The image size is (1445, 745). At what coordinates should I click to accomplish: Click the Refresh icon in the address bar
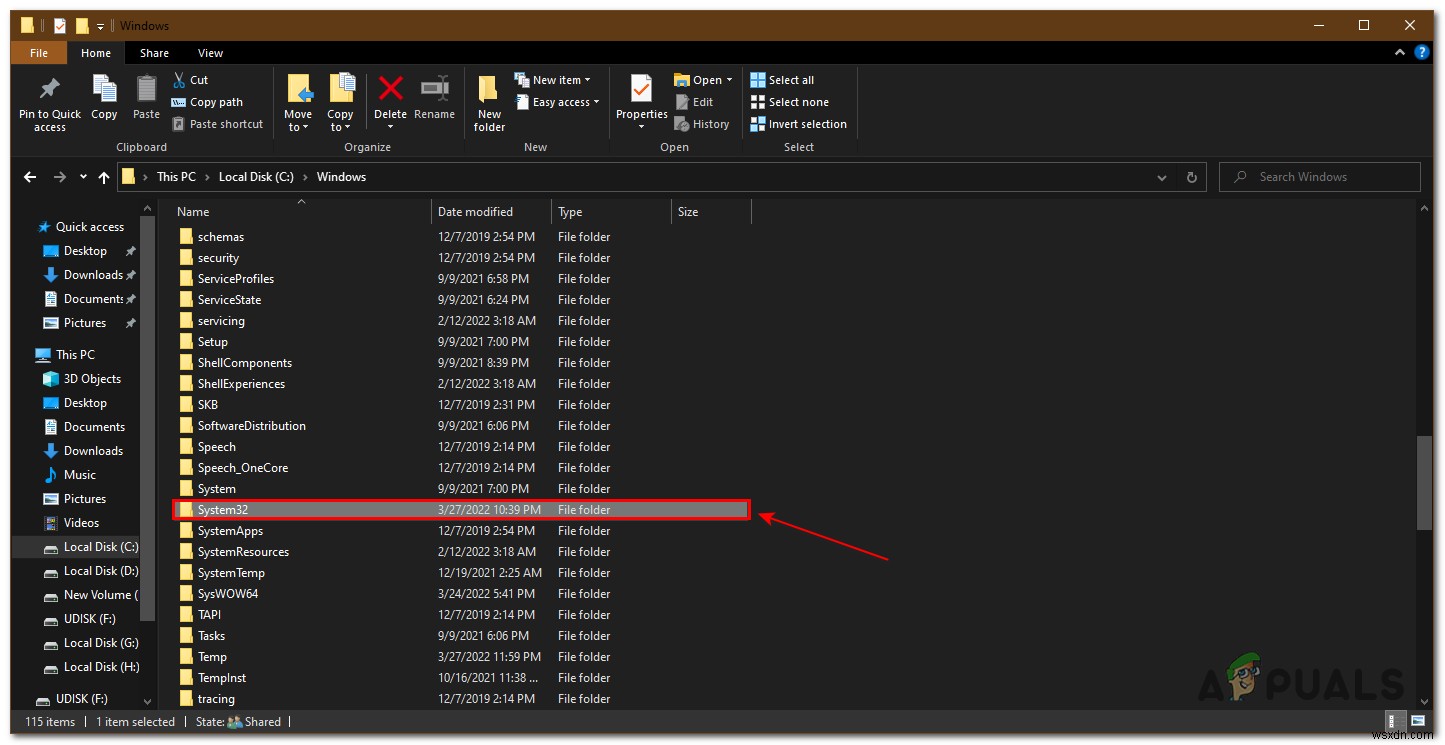(x=1190, y=176)
